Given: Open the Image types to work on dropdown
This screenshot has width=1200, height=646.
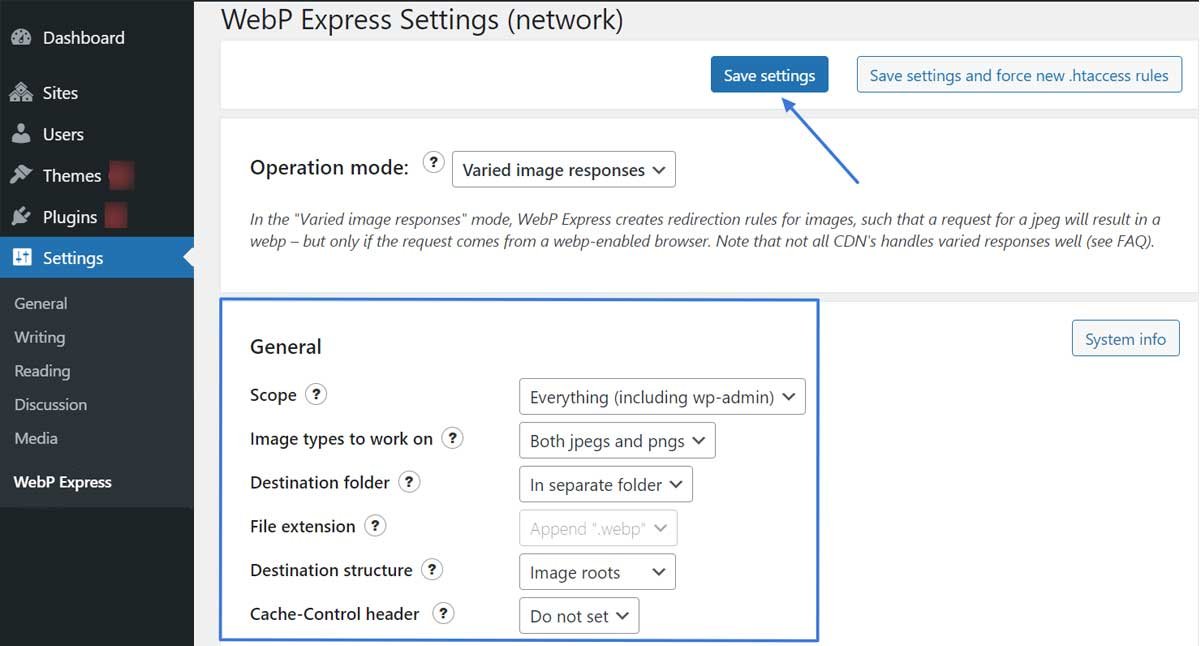Looking at the screenshot, I should tap(616, 440).
